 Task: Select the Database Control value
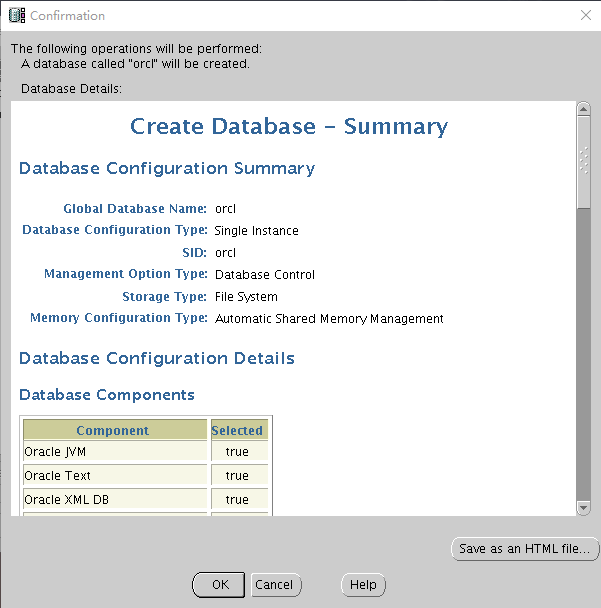tap(265, 275)
